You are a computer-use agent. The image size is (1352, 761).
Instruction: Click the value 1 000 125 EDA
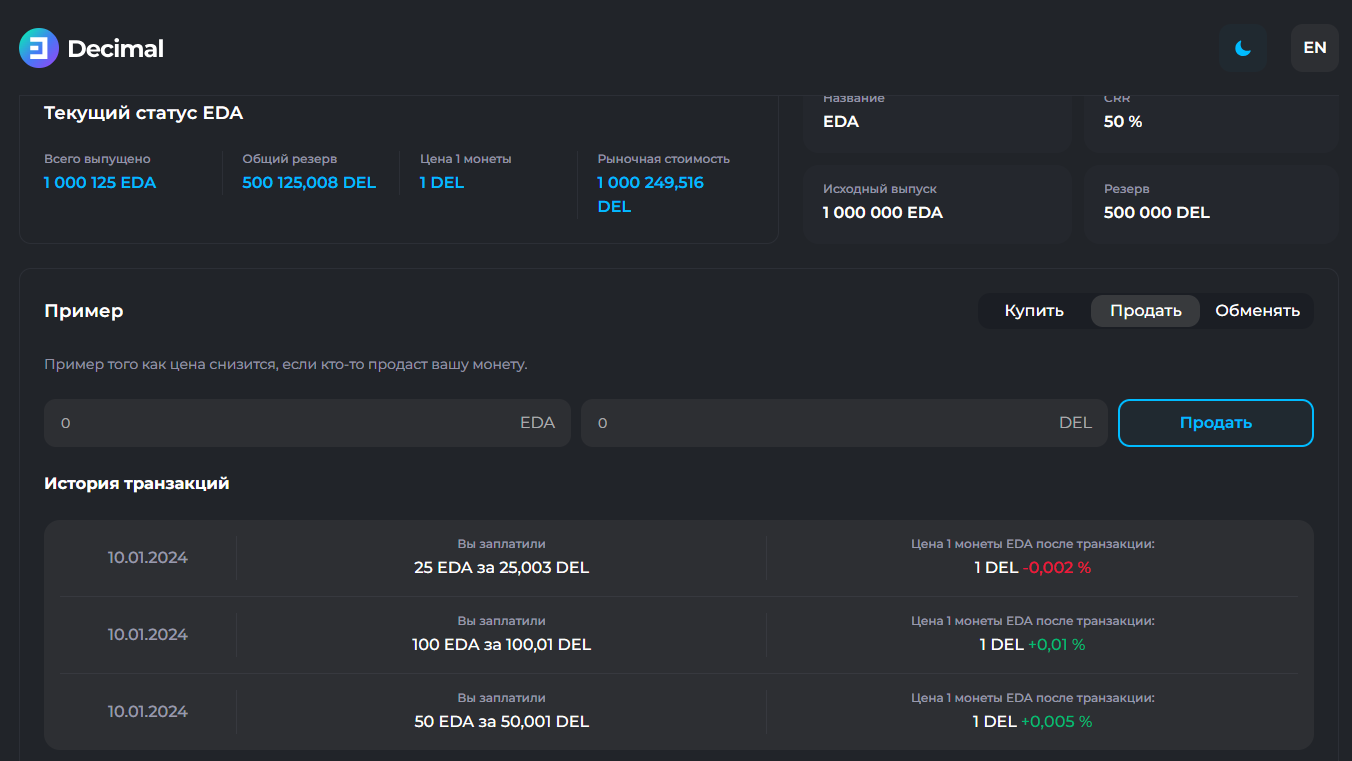click(x=100, y=183)
